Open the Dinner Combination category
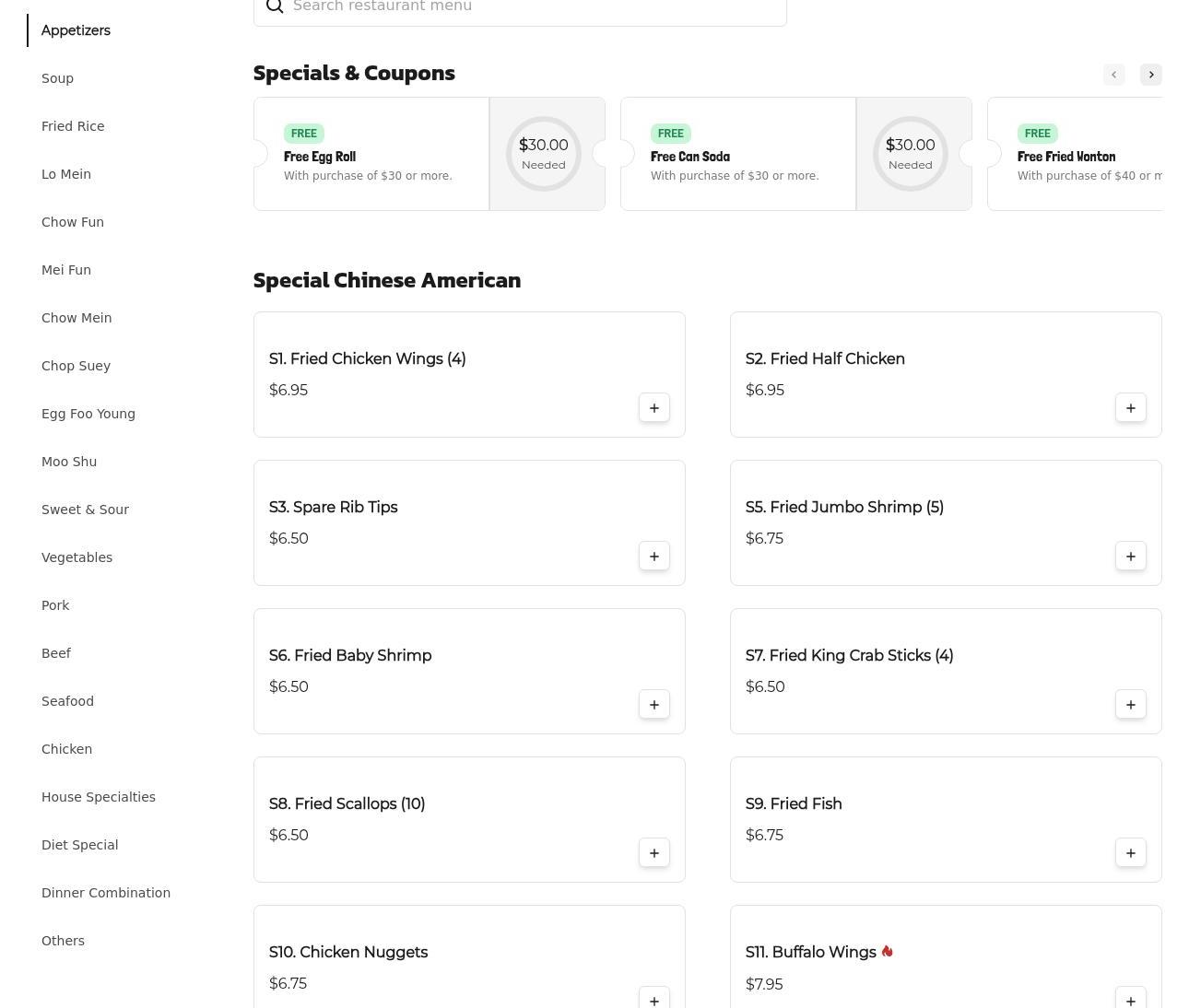This screenshot has height=1008, width=1189. (x=106, y=893)
